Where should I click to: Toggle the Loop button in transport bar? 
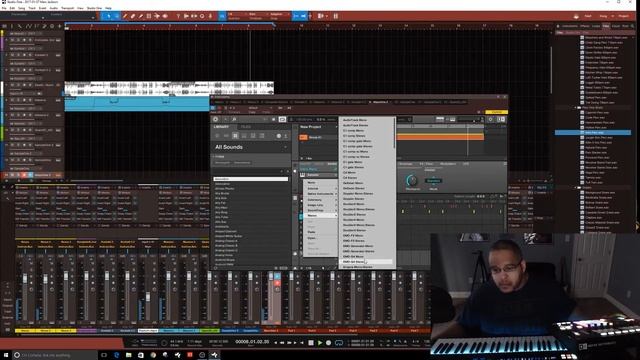[x=339, y=343]
